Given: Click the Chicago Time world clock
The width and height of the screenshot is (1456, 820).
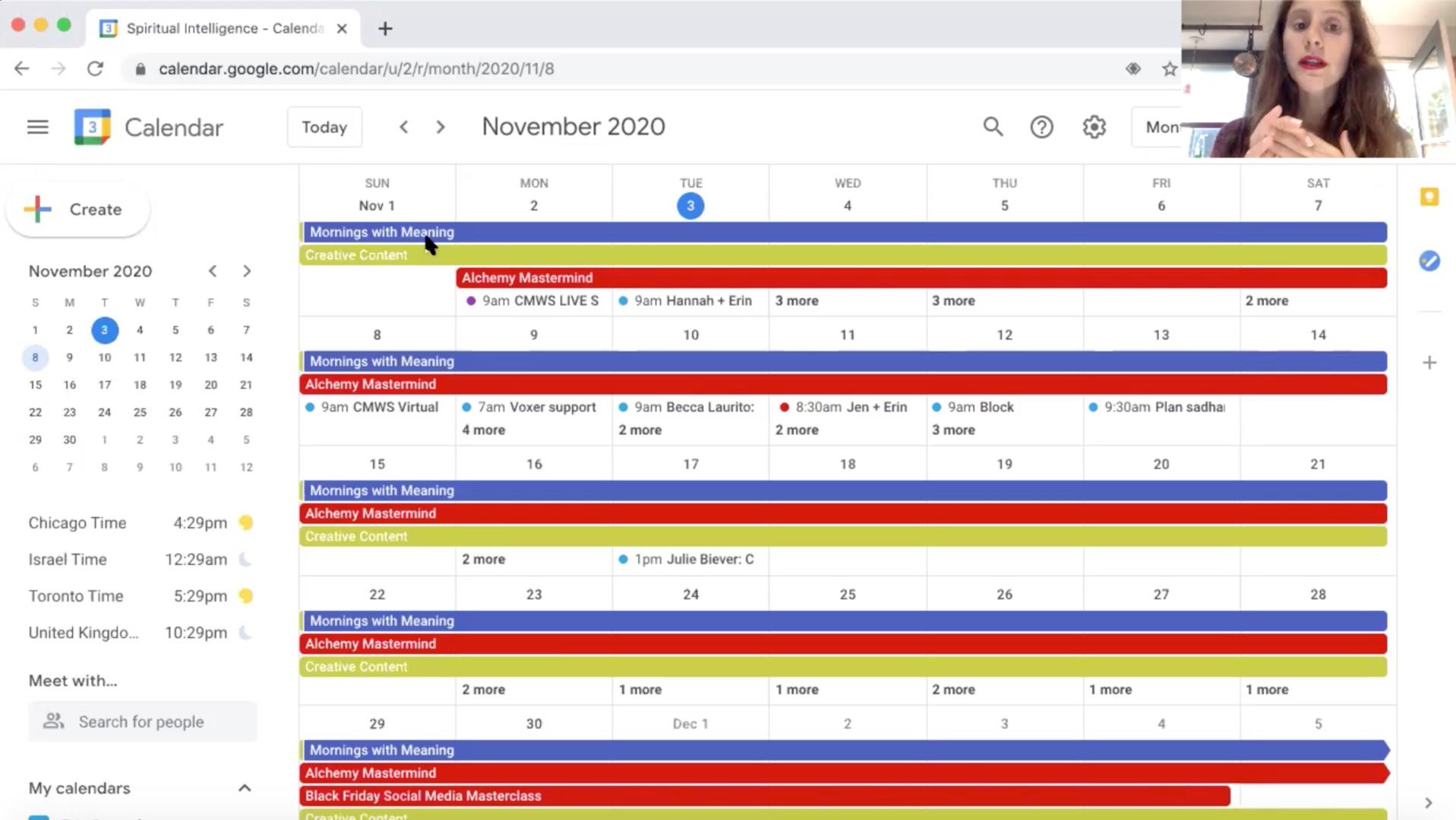Looking at the screenshot, I should pyautogui.click(x=141, y=523).
